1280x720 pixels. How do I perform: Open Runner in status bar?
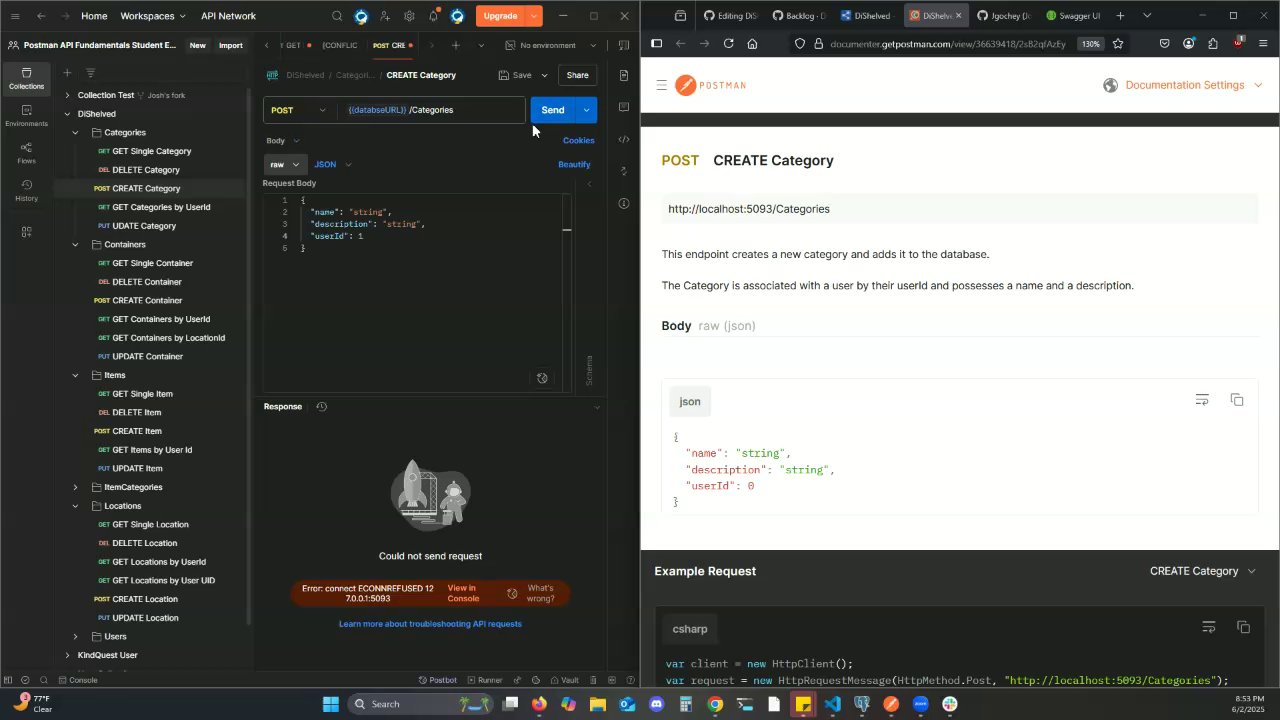(484, 680)
